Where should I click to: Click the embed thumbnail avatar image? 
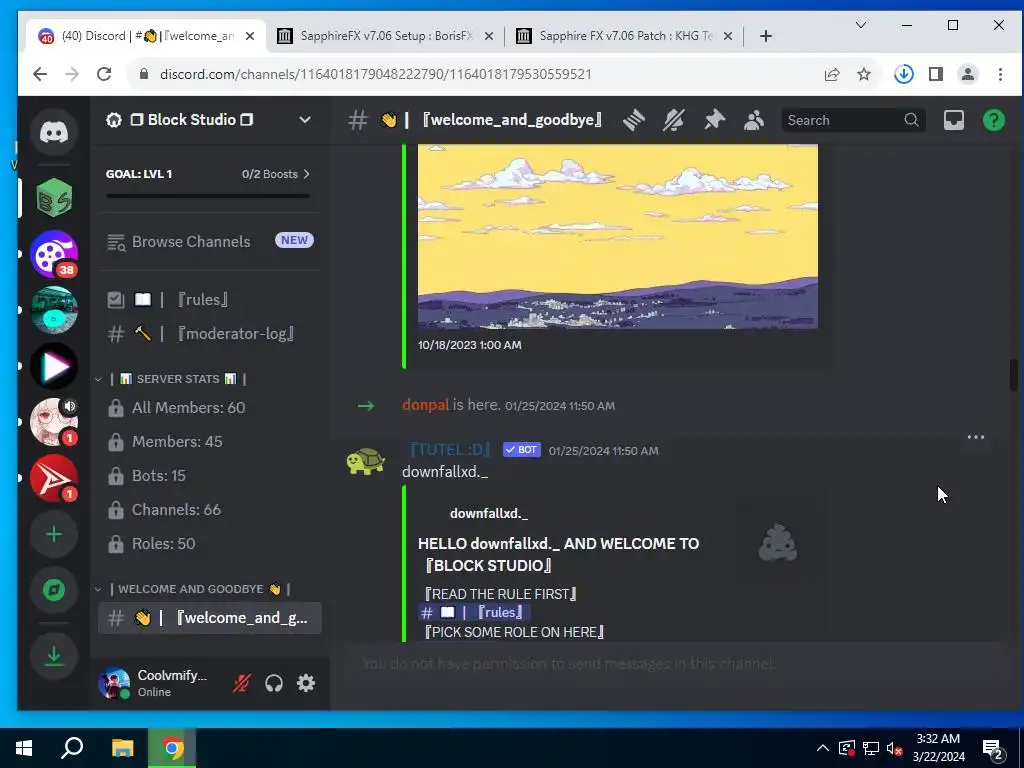tap(777, 542)
